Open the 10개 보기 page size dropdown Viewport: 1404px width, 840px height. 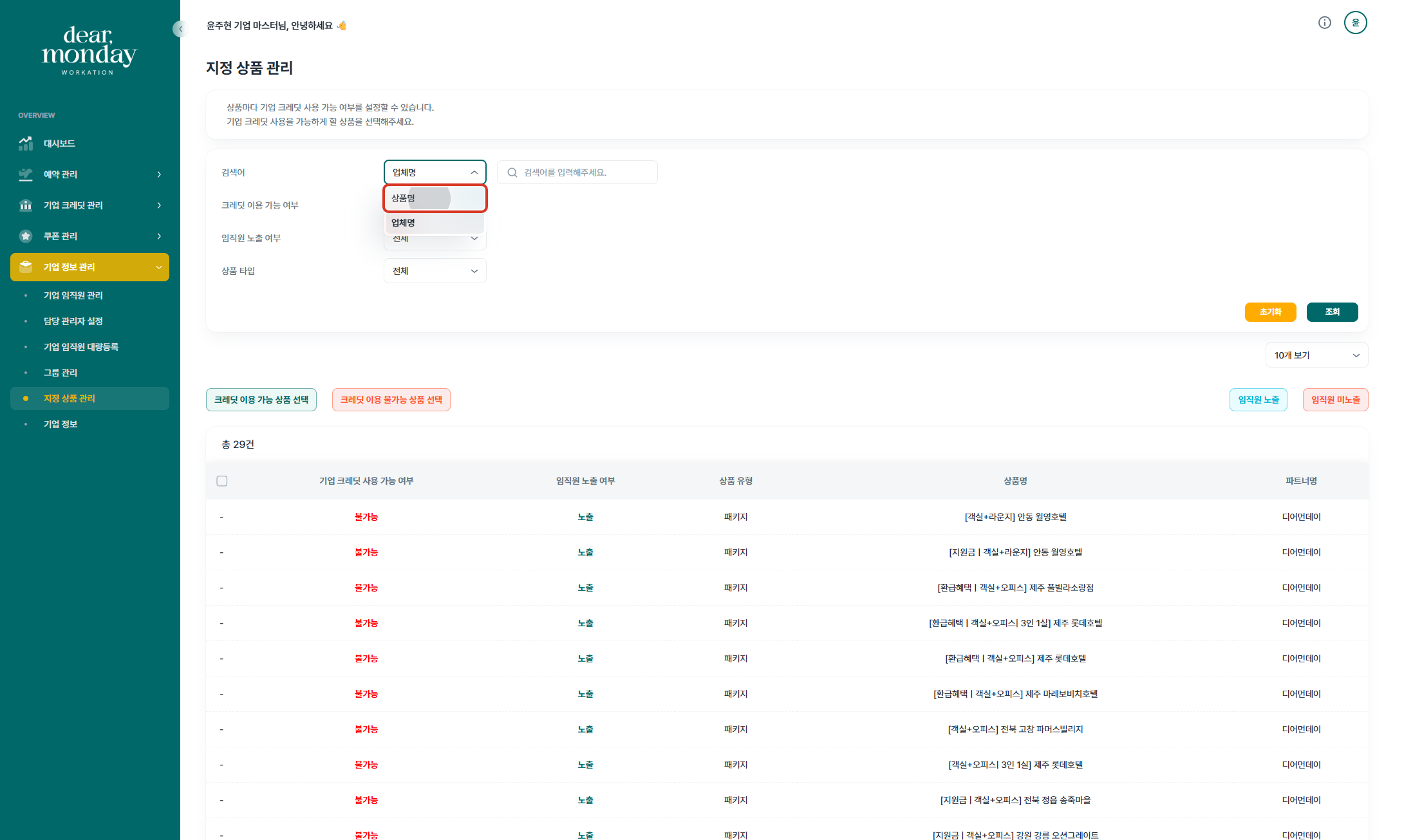(x=1316, y=355)
